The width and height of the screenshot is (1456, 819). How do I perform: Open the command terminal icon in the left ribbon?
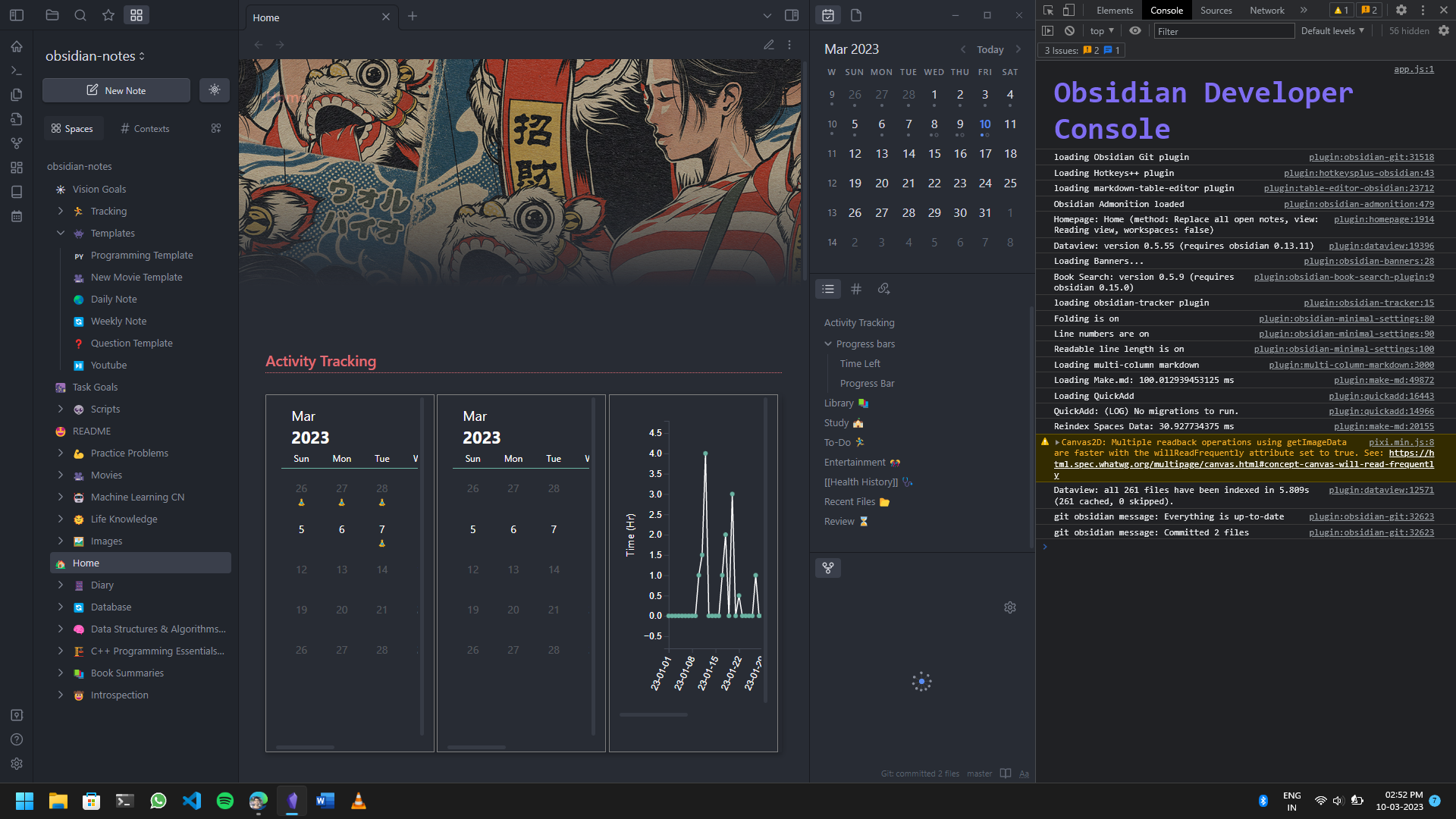(x=17, y=71)
